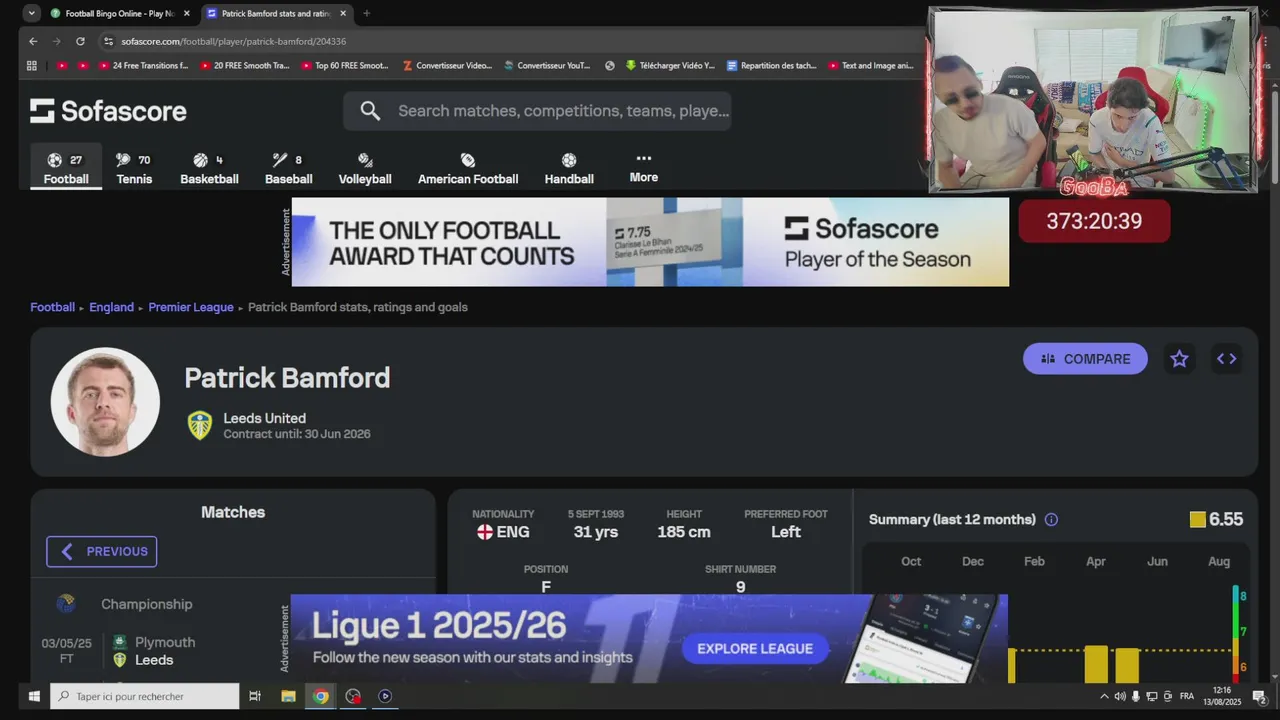
Task: Click the site info icon in the address bar
Action: point(108,41)
